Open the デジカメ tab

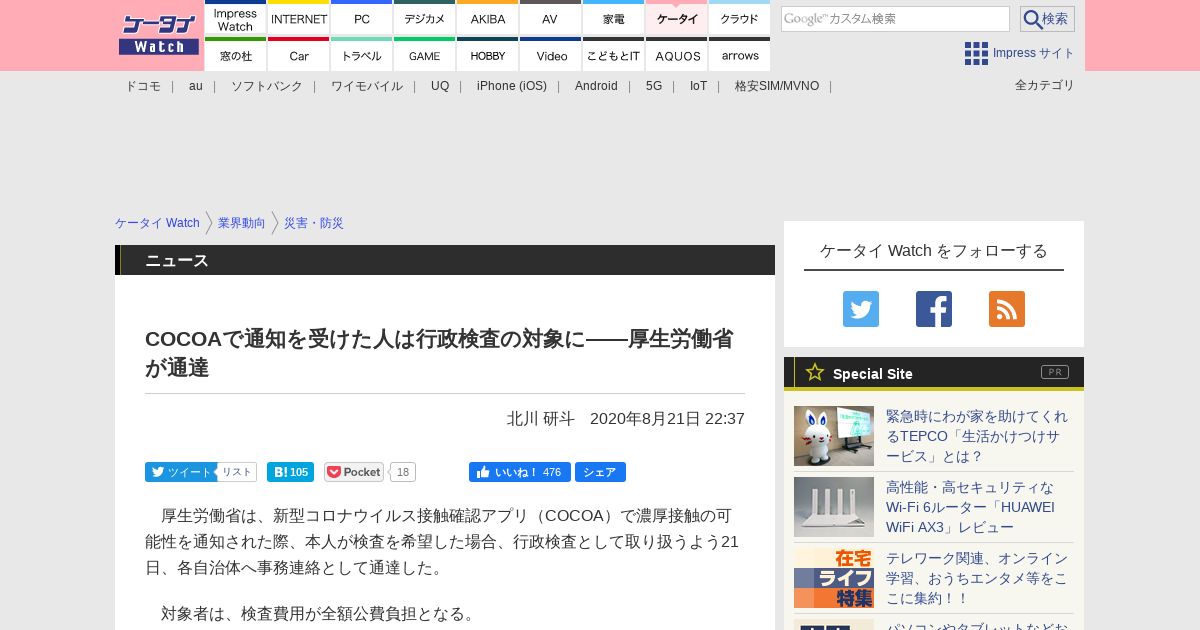click(424, 19)
